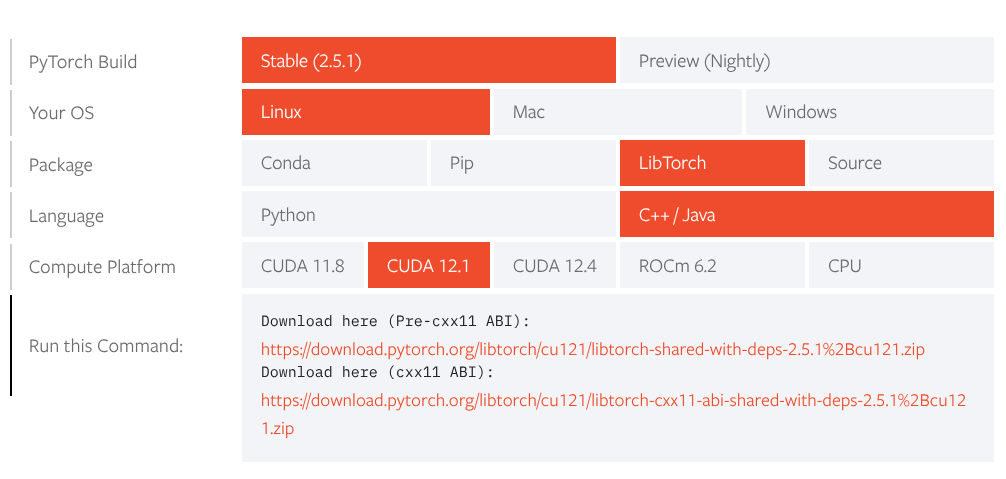
Task: Choose the LibTorch package
Action: pyautogui.click(x=712, y=163)
